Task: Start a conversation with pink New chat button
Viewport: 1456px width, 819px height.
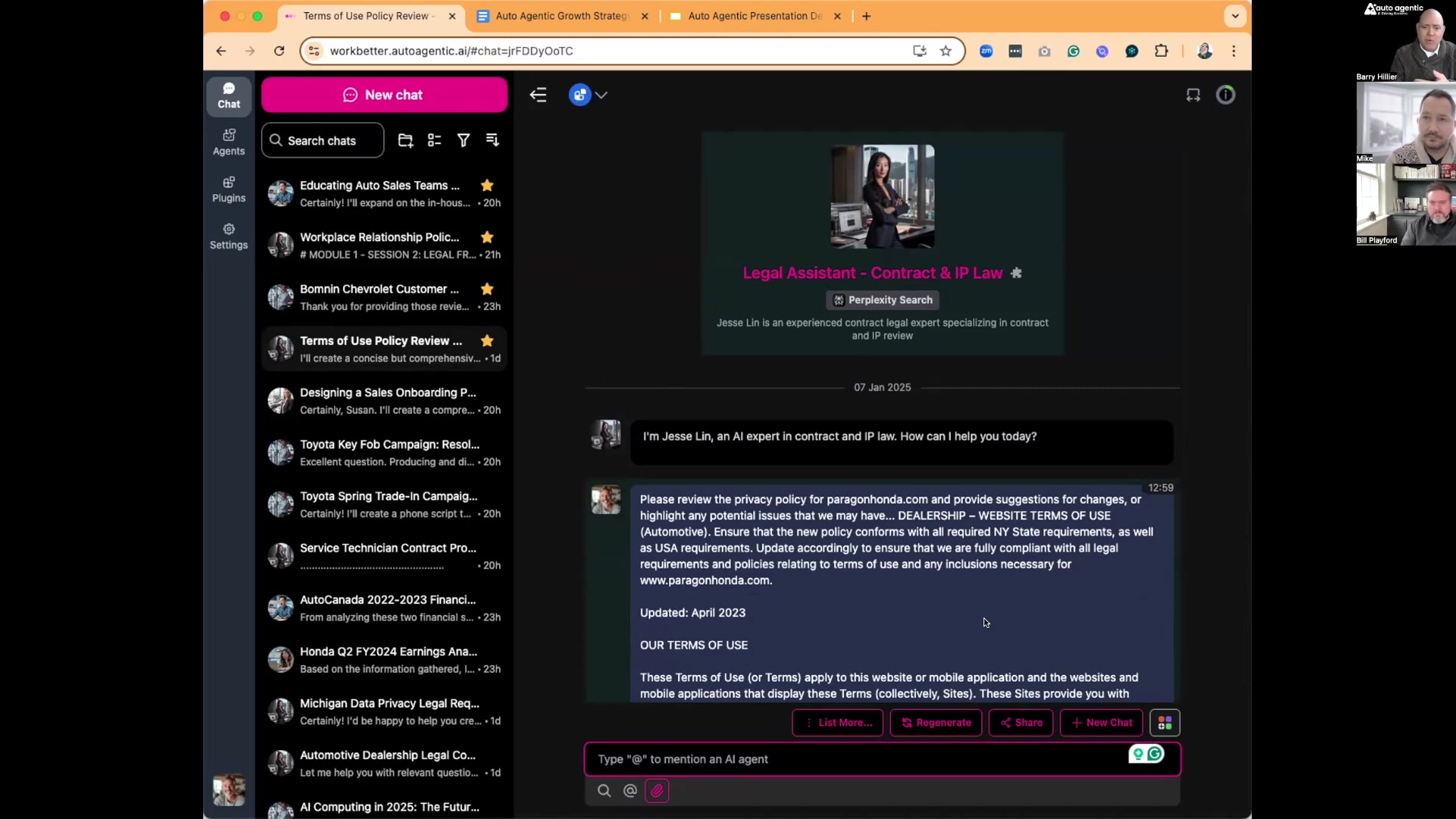Action: click(384, 95)
